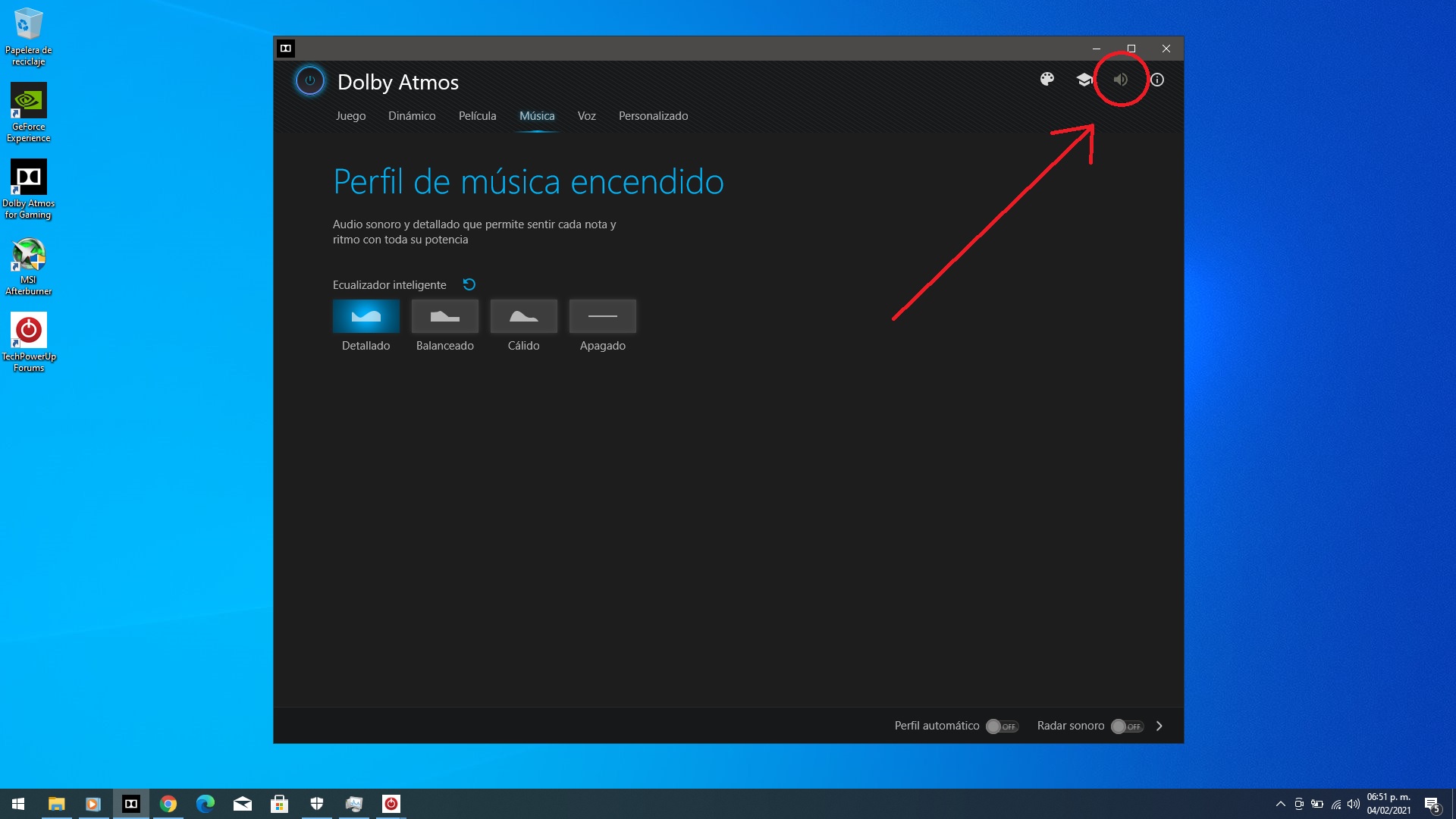Launch Microsoft Edge from taskbar
The width and height of the screenshot is (1456, 819).
point(206,804)
